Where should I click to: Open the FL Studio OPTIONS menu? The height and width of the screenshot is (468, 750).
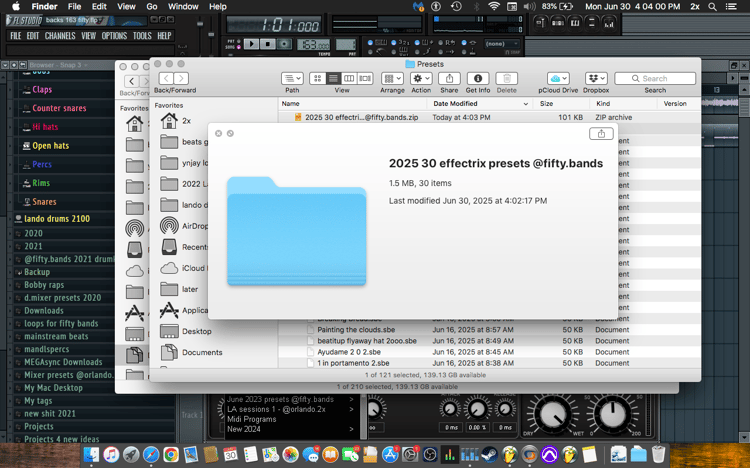coord(114,36)
